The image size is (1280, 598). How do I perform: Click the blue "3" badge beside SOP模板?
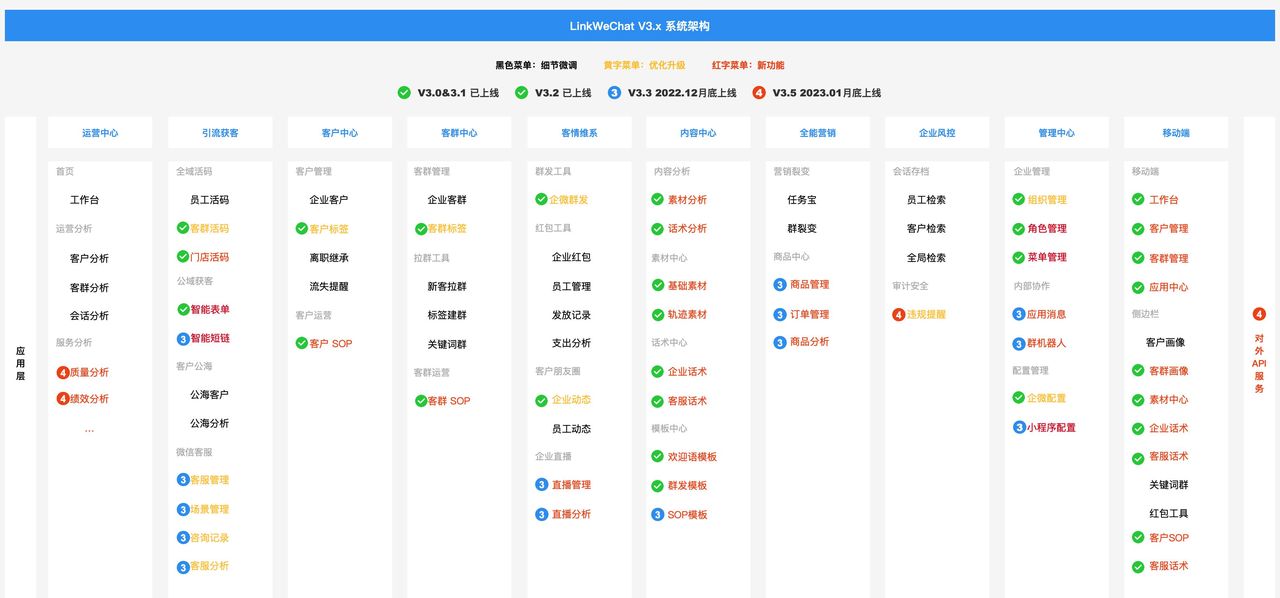pyautogui.click(x=658, y=514)
